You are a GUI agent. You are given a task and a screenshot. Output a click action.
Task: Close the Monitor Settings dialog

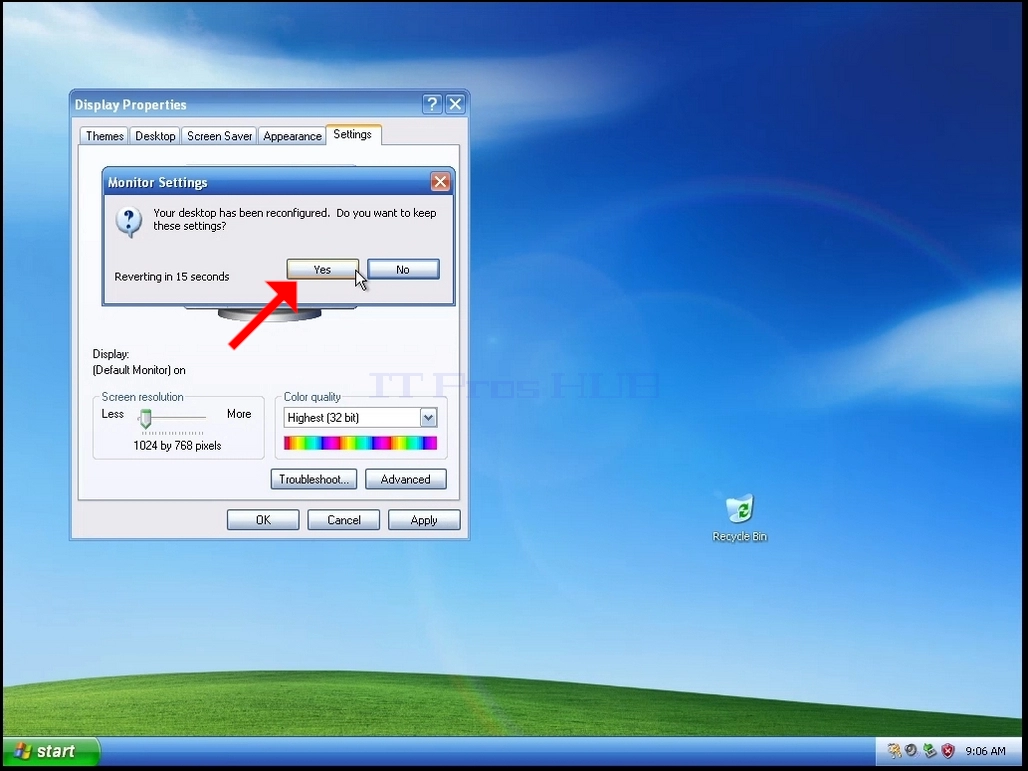(441, 182)
